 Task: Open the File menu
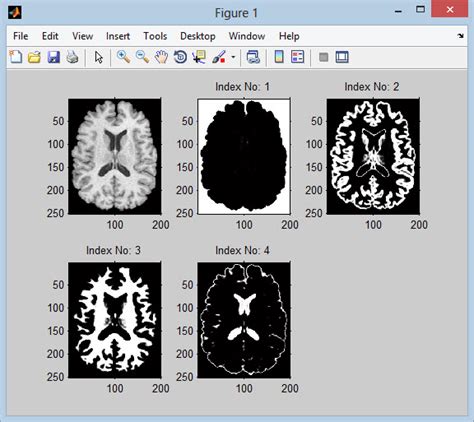20,36
